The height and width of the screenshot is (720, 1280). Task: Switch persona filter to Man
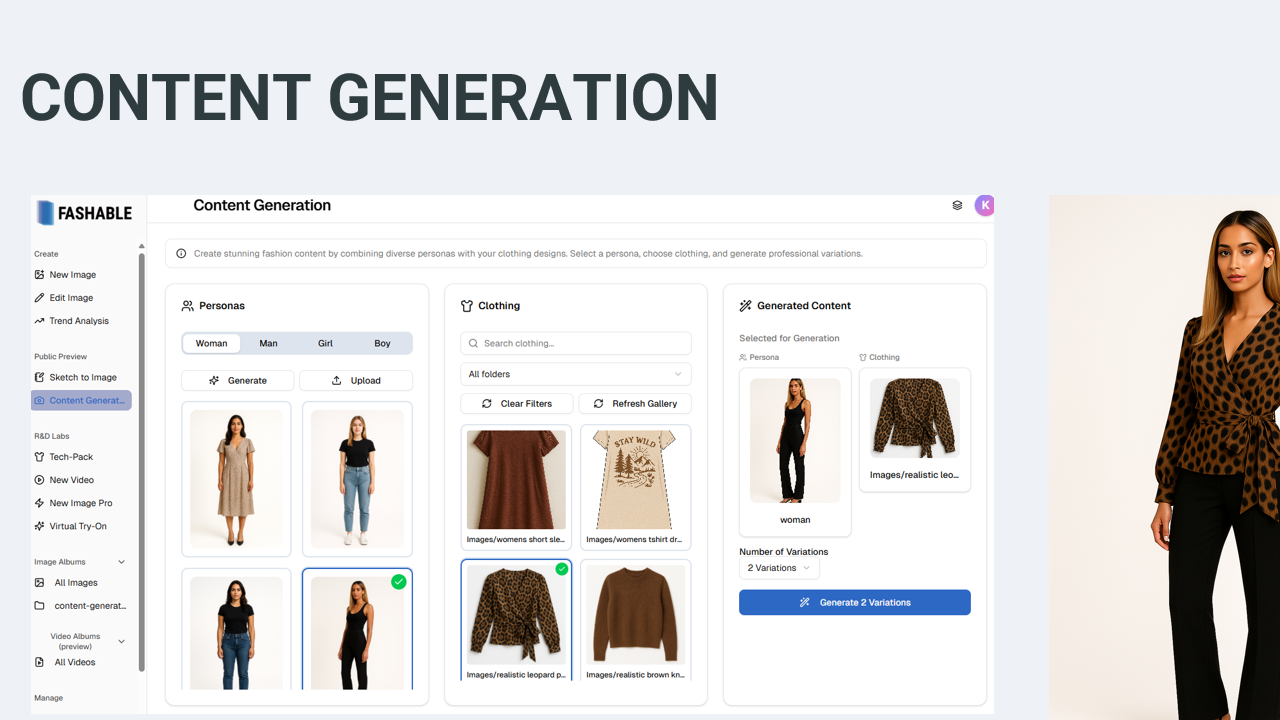268,343
